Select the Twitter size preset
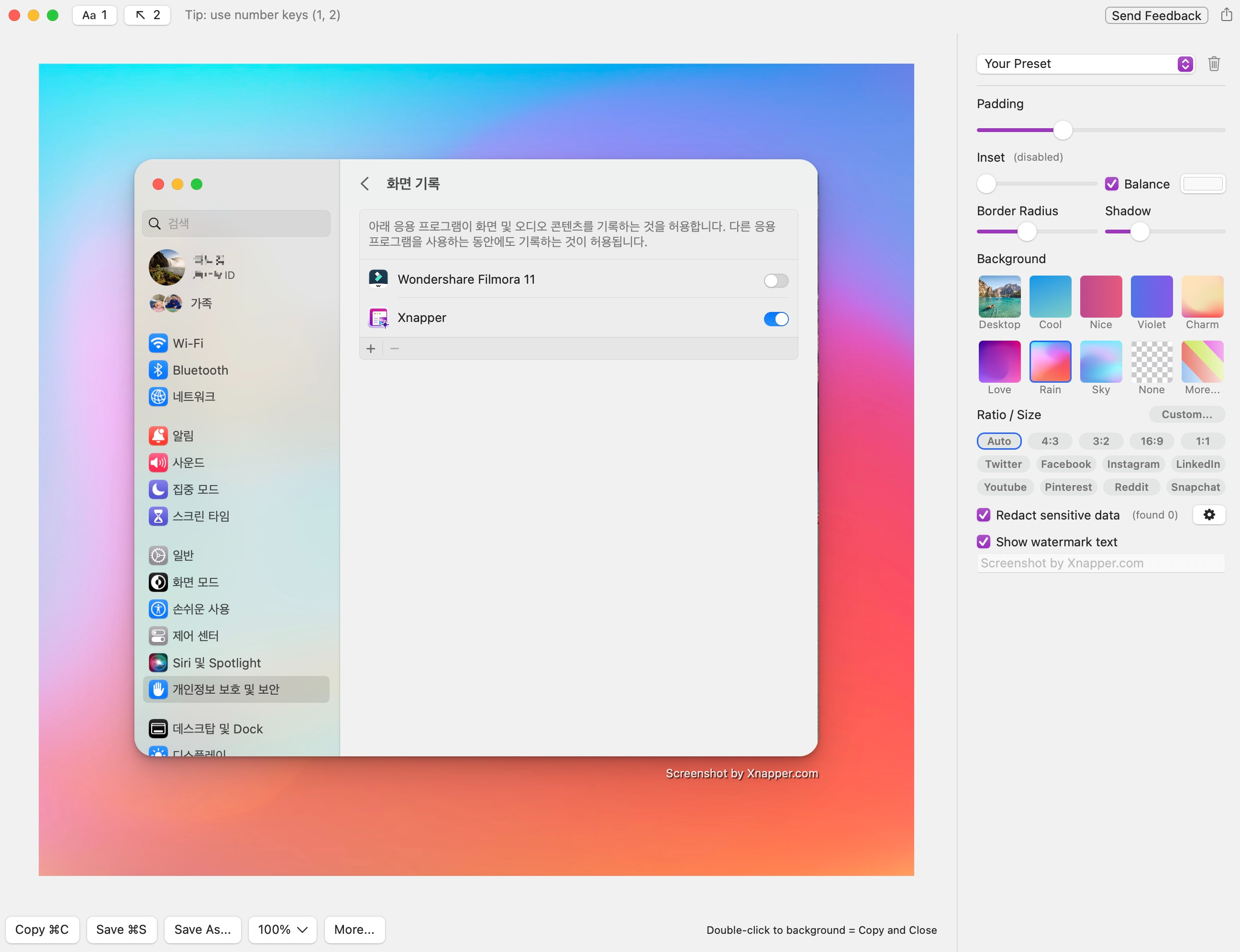 (x=1003, y=464)
